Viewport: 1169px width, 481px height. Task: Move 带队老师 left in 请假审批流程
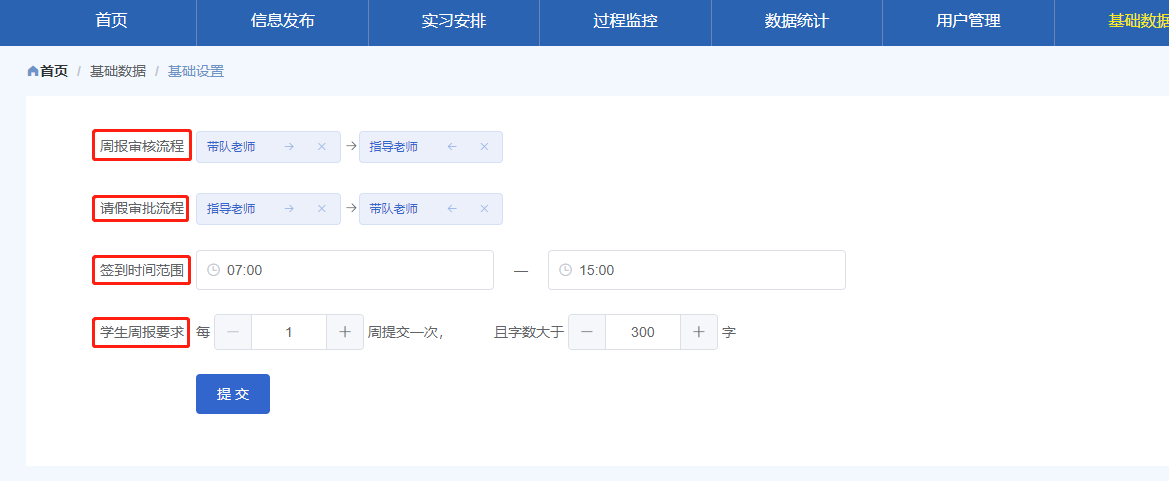(452, 209)
